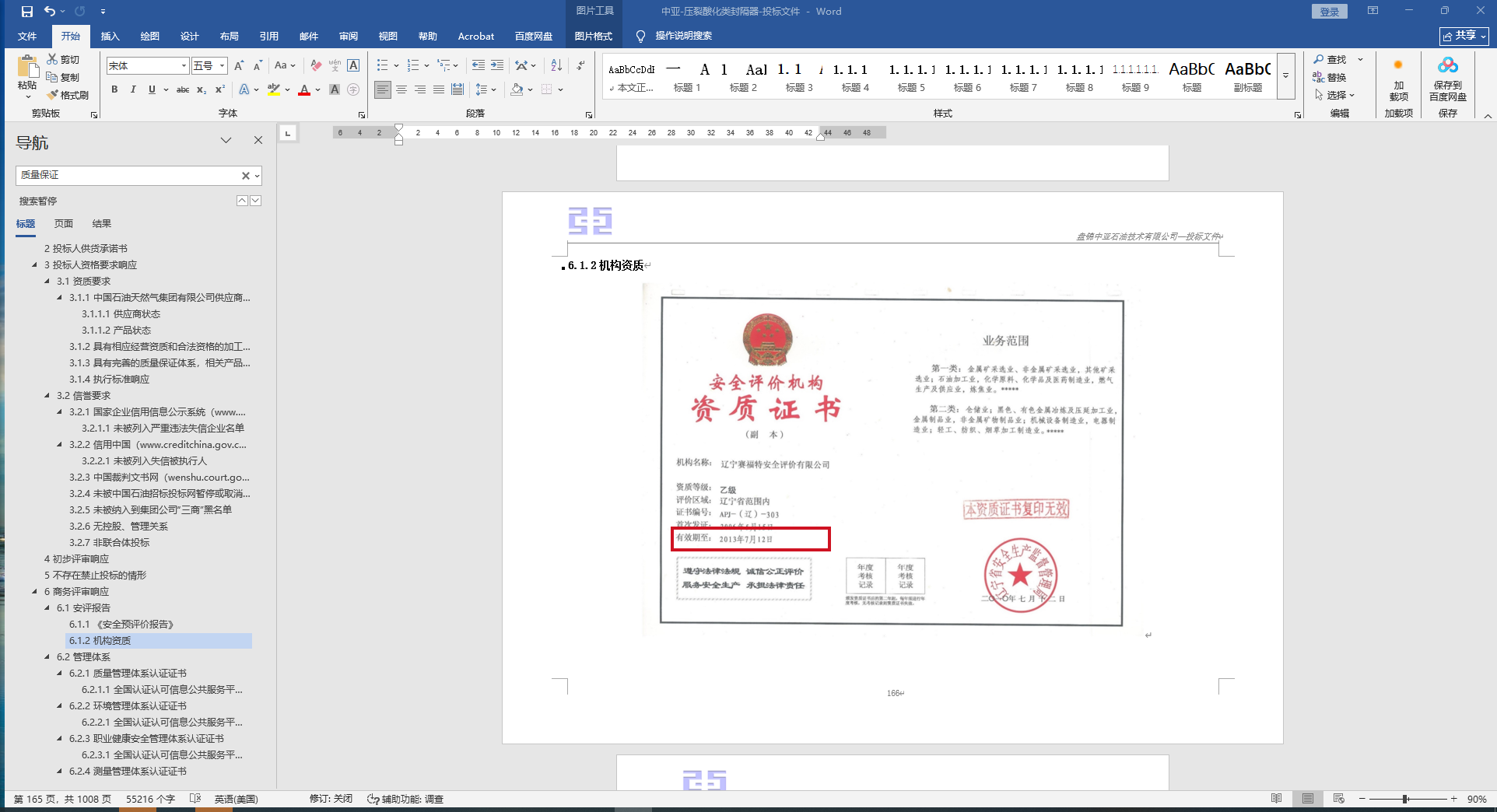Collapse the 6.2 管理体系 tree node
1497x812 pixels.
(x=47, y=657)
